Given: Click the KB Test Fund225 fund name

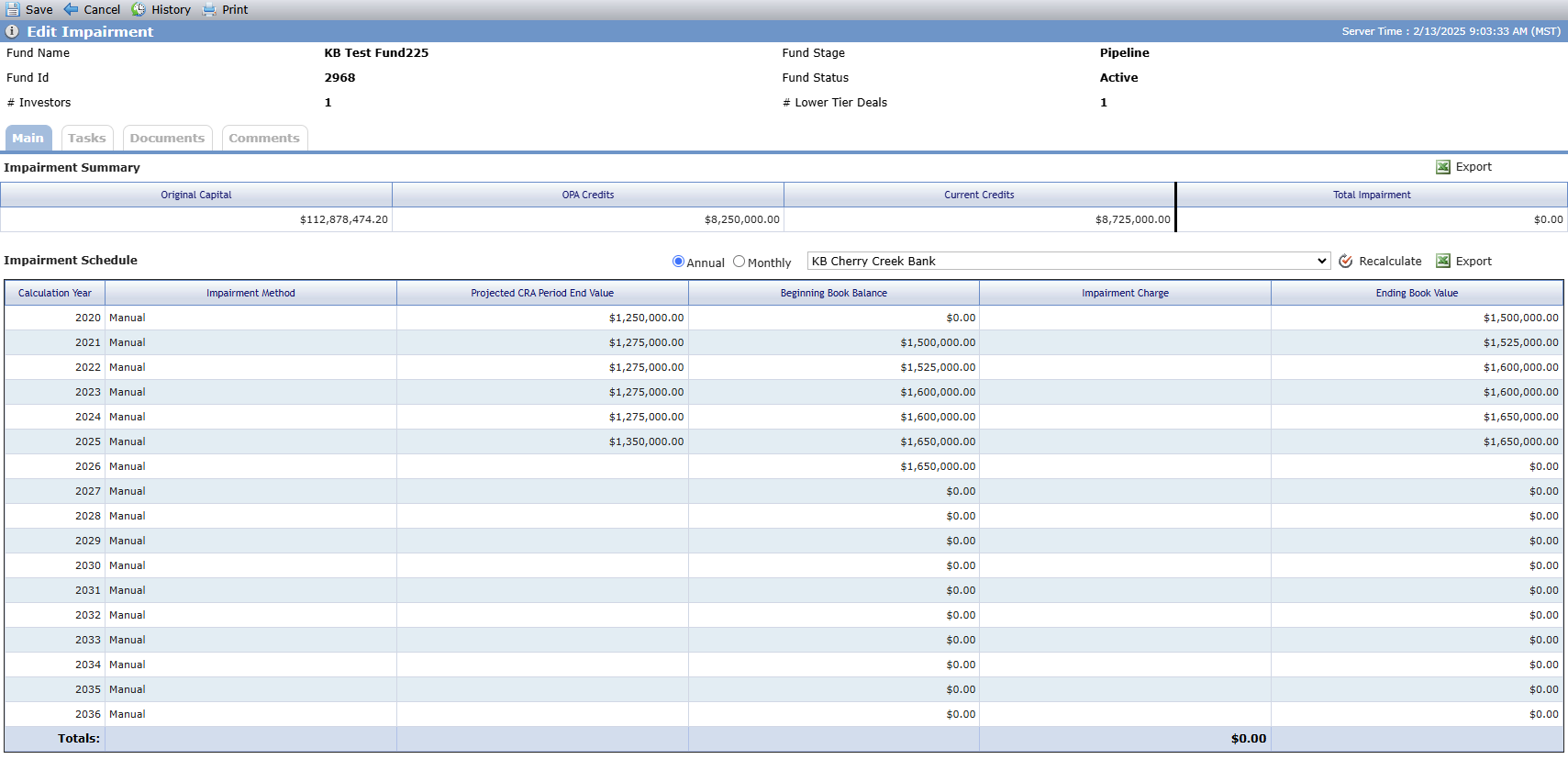Looking at the screenshot, I should (376, 53).
